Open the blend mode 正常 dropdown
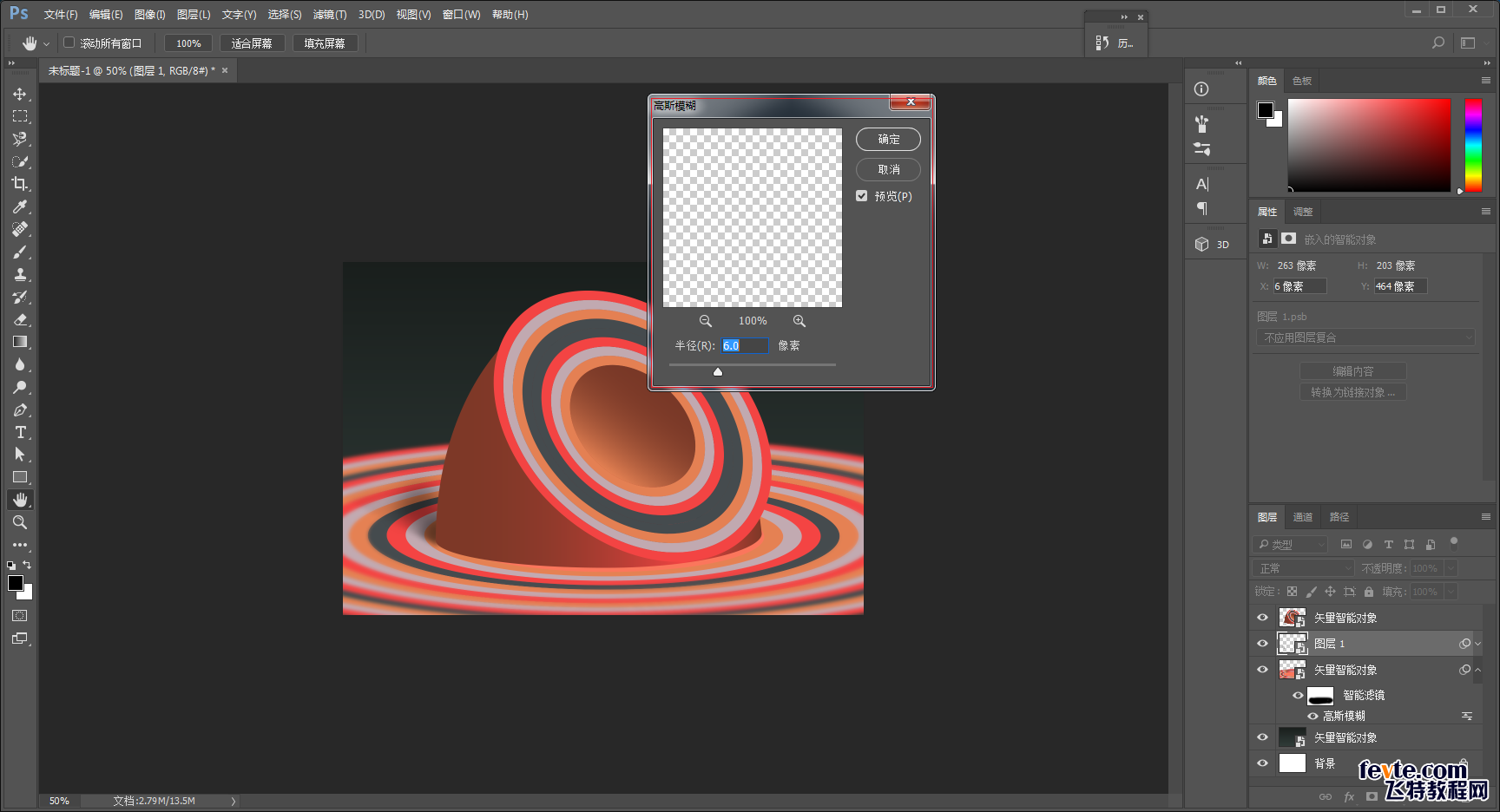This screenshot has height=812, width=1500. coord(1303,568)
